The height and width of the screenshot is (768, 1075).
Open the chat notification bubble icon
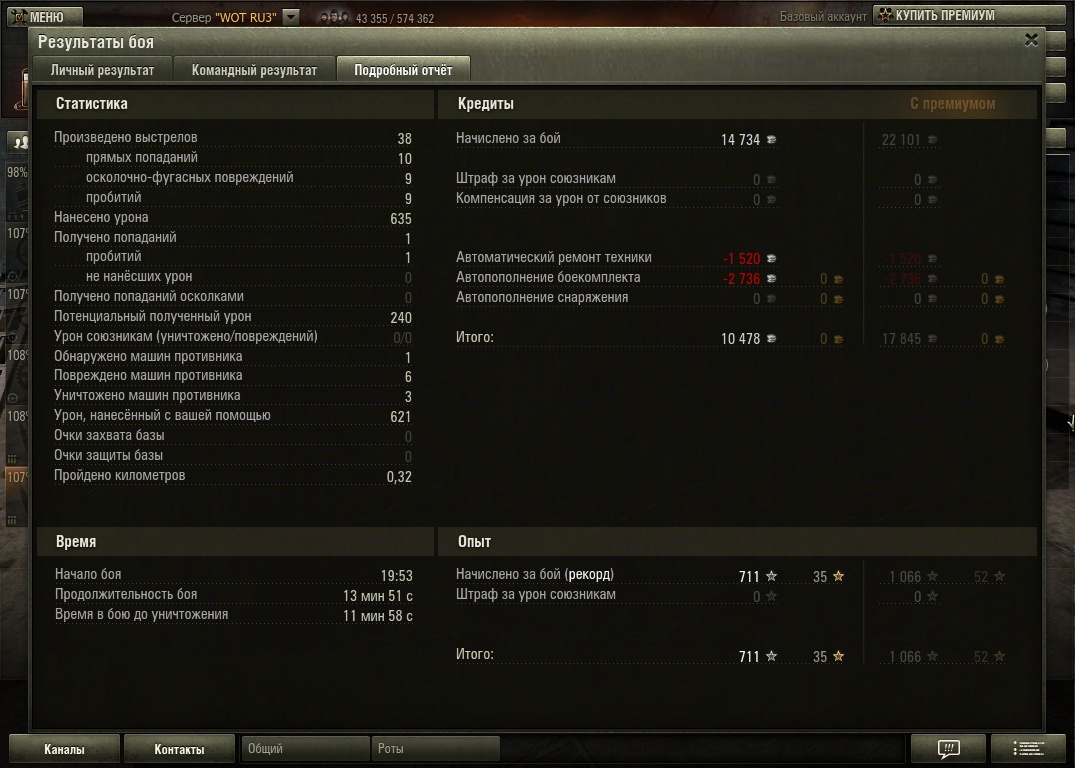point(948,748)
